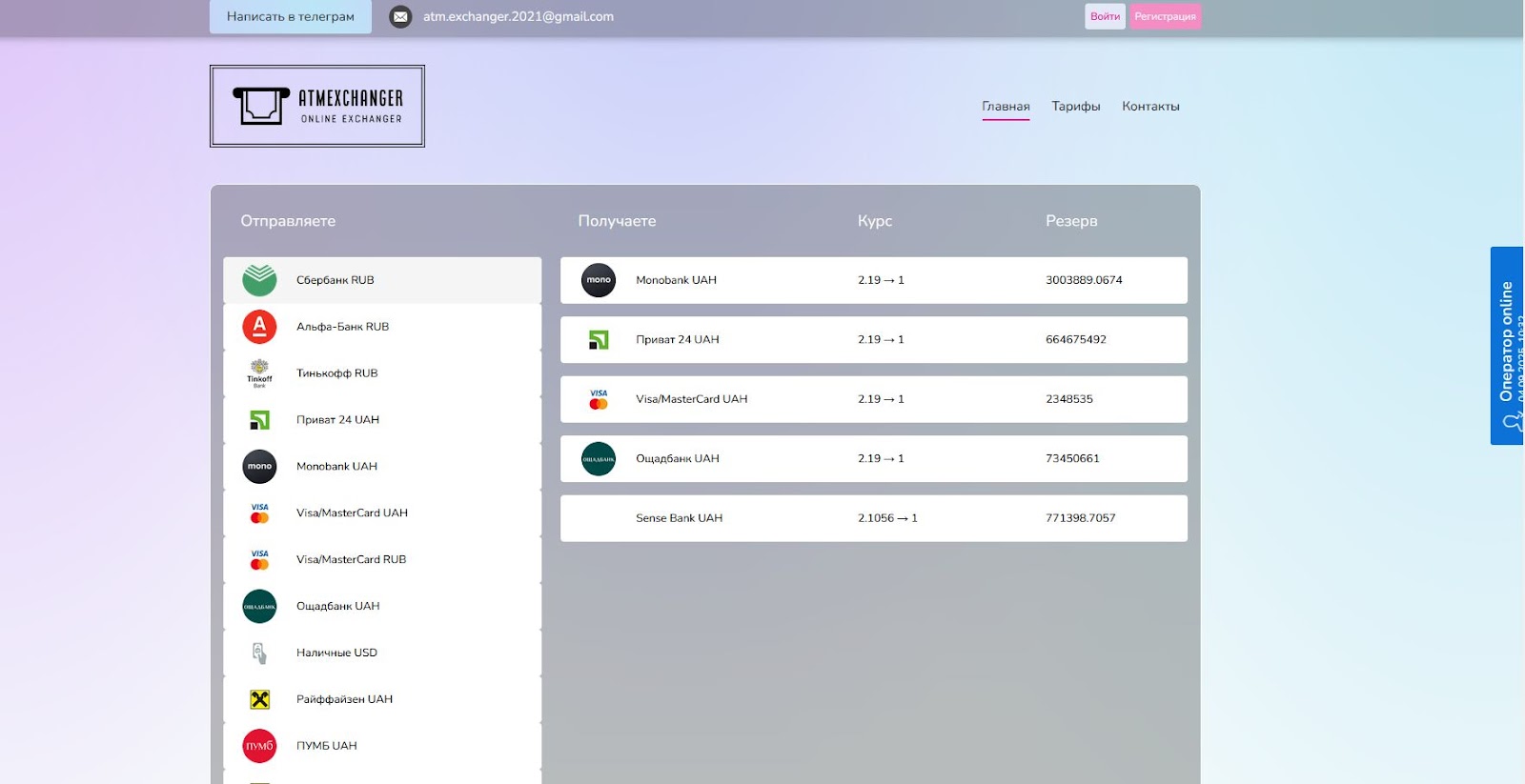
Task: Choose Приват 24 UAH in receive column
Action: click(874, 339)
